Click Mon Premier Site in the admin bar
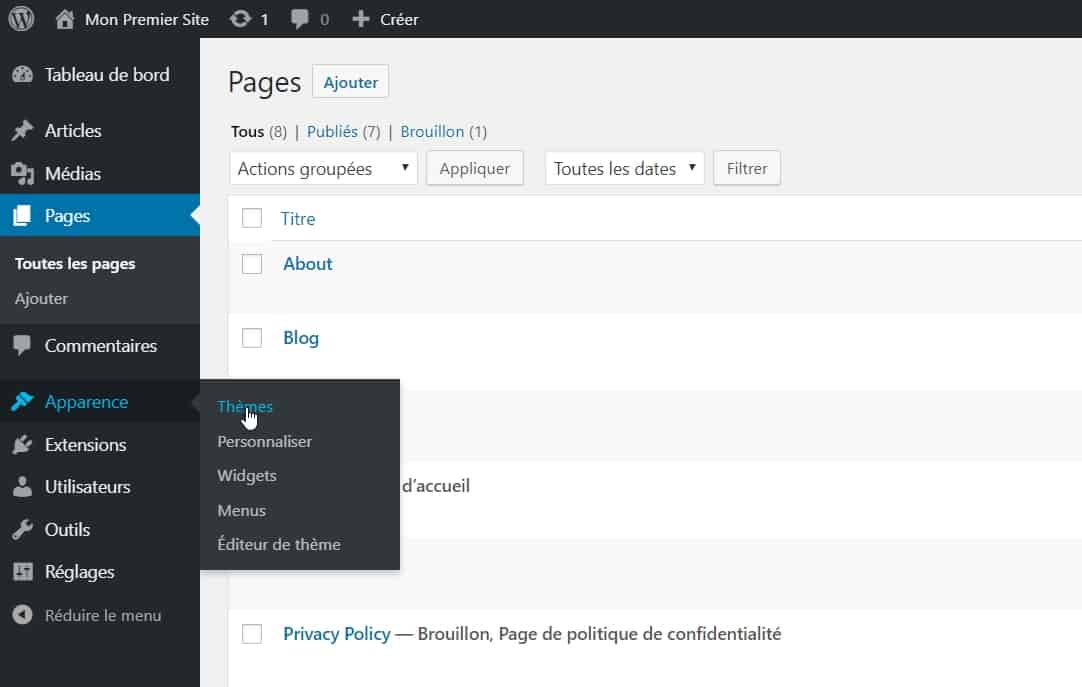1082x687 pixels. point(147,19)
